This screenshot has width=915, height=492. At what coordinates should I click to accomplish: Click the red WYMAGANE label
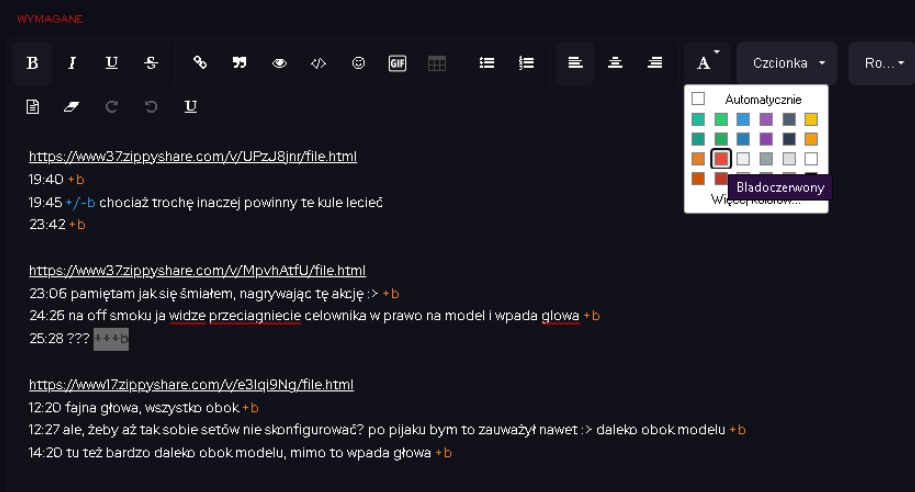[x=50, y=19]
